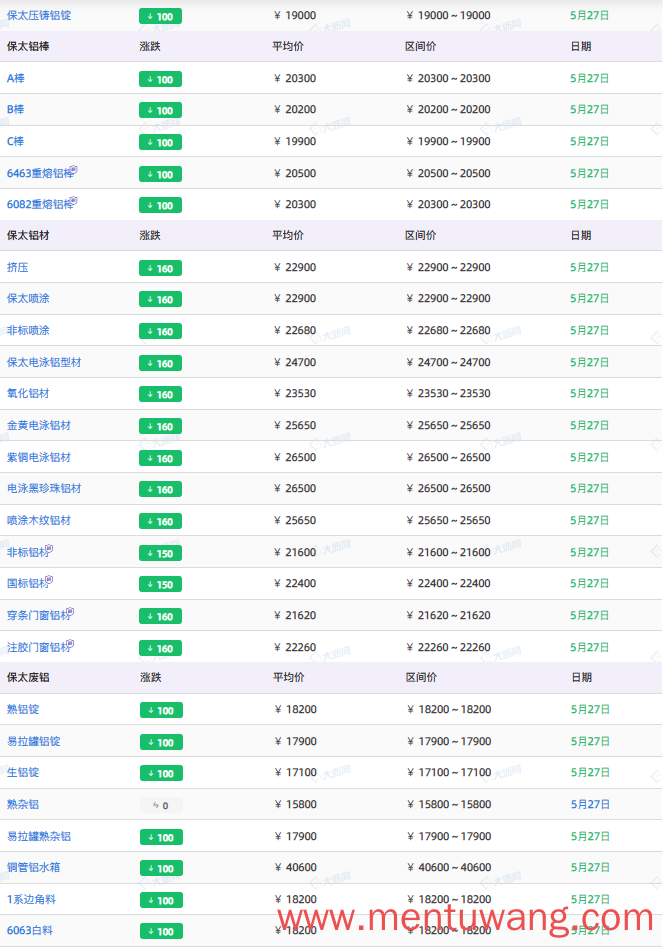Open the 电泳黑珍珠铝材 link
The height and width of the screenshot is (948, 663).
coord(44,488)
